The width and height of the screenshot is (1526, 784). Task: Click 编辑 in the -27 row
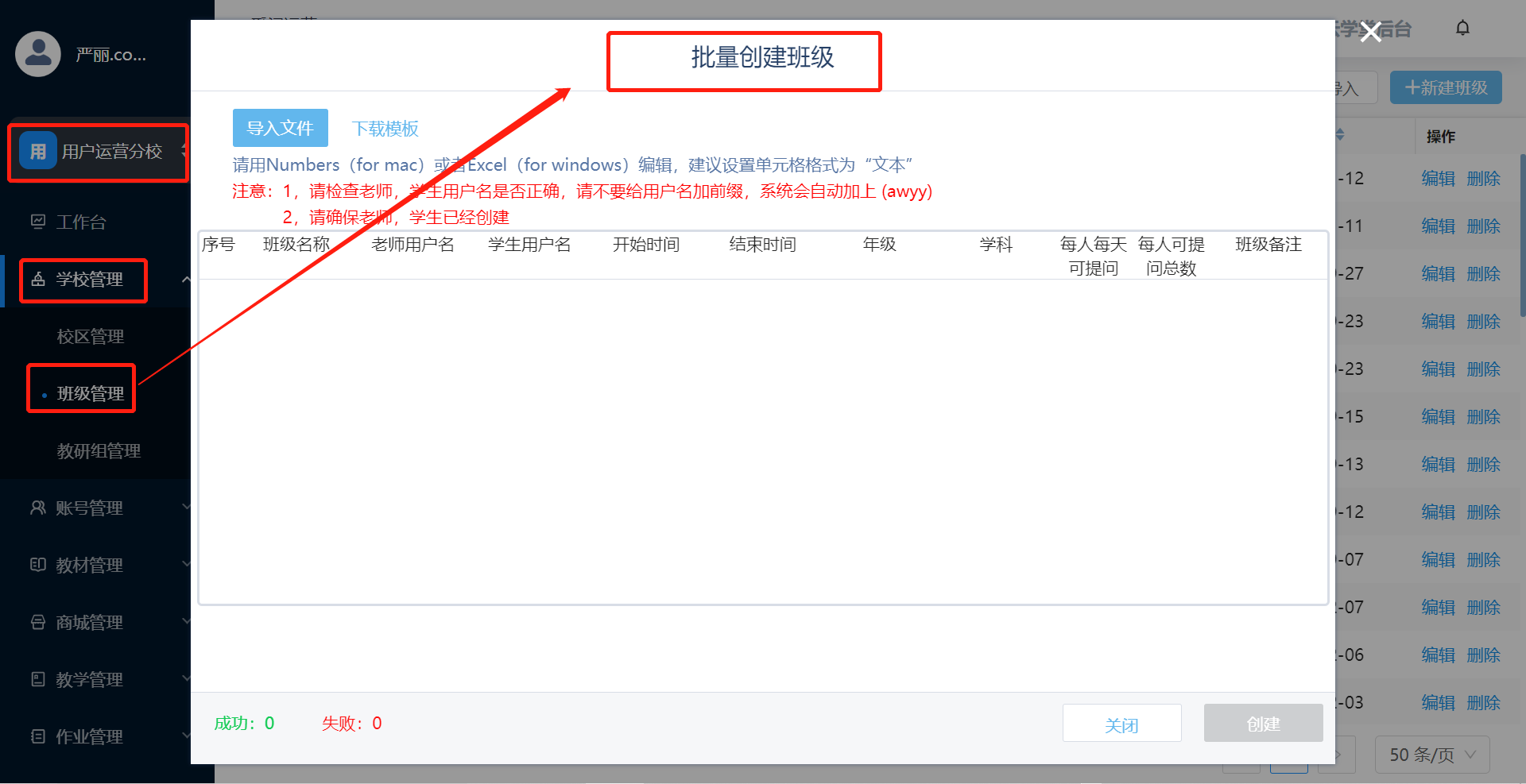click(1439, 274)
